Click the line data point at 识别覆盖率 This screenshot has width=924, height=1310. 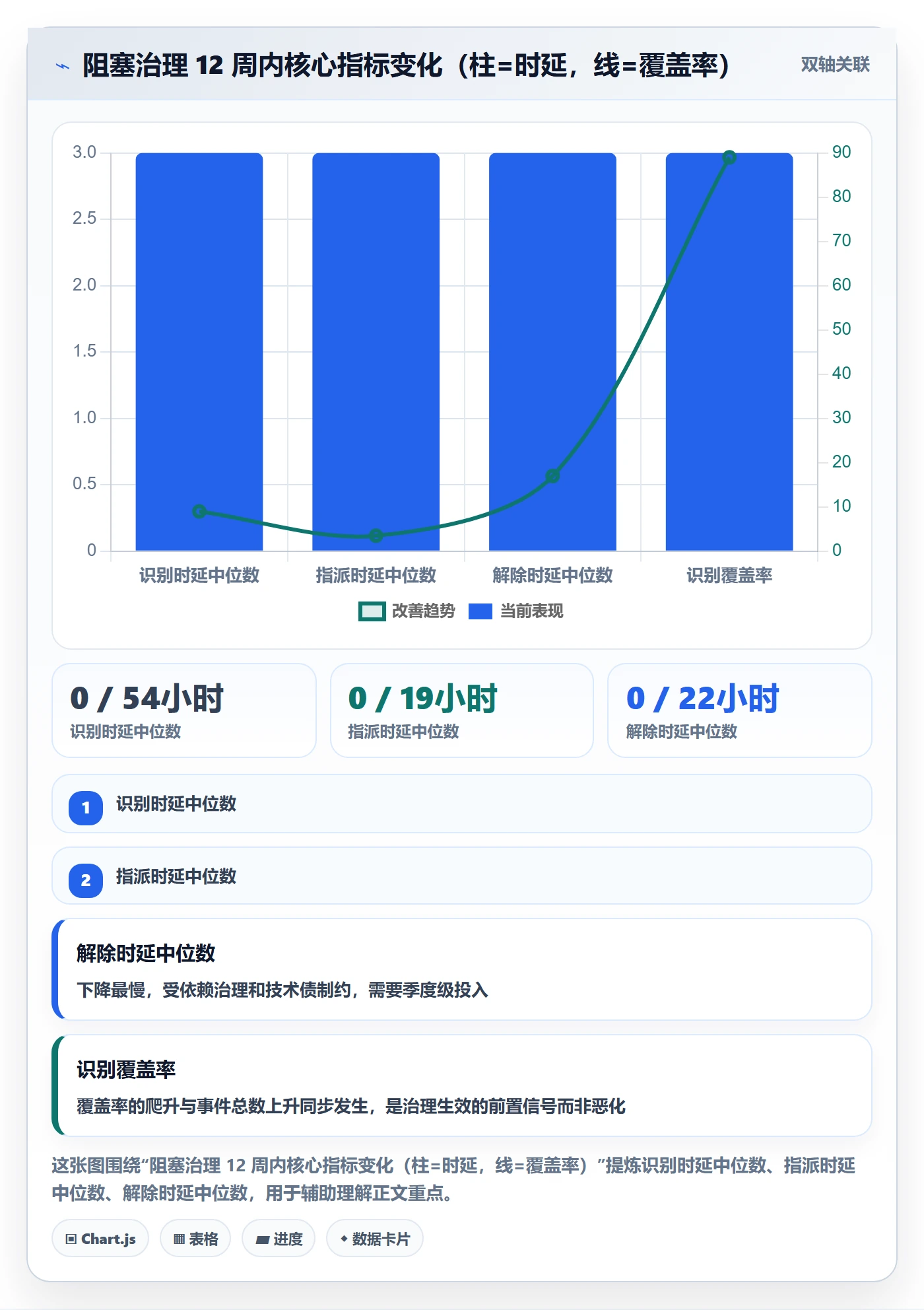(x=729, y=157)
